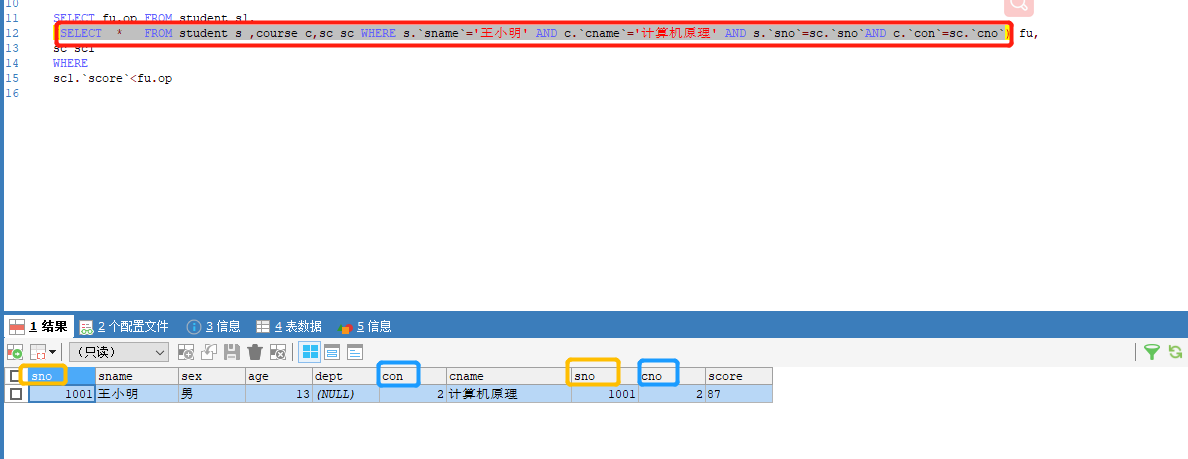Click the save changes floppy icon
Viewport: 1188px width, 459px height.
coord(232,352)
